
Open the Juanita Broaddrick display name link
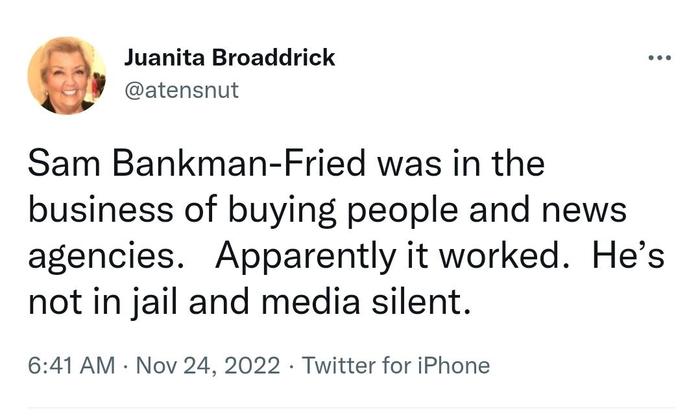229,58
